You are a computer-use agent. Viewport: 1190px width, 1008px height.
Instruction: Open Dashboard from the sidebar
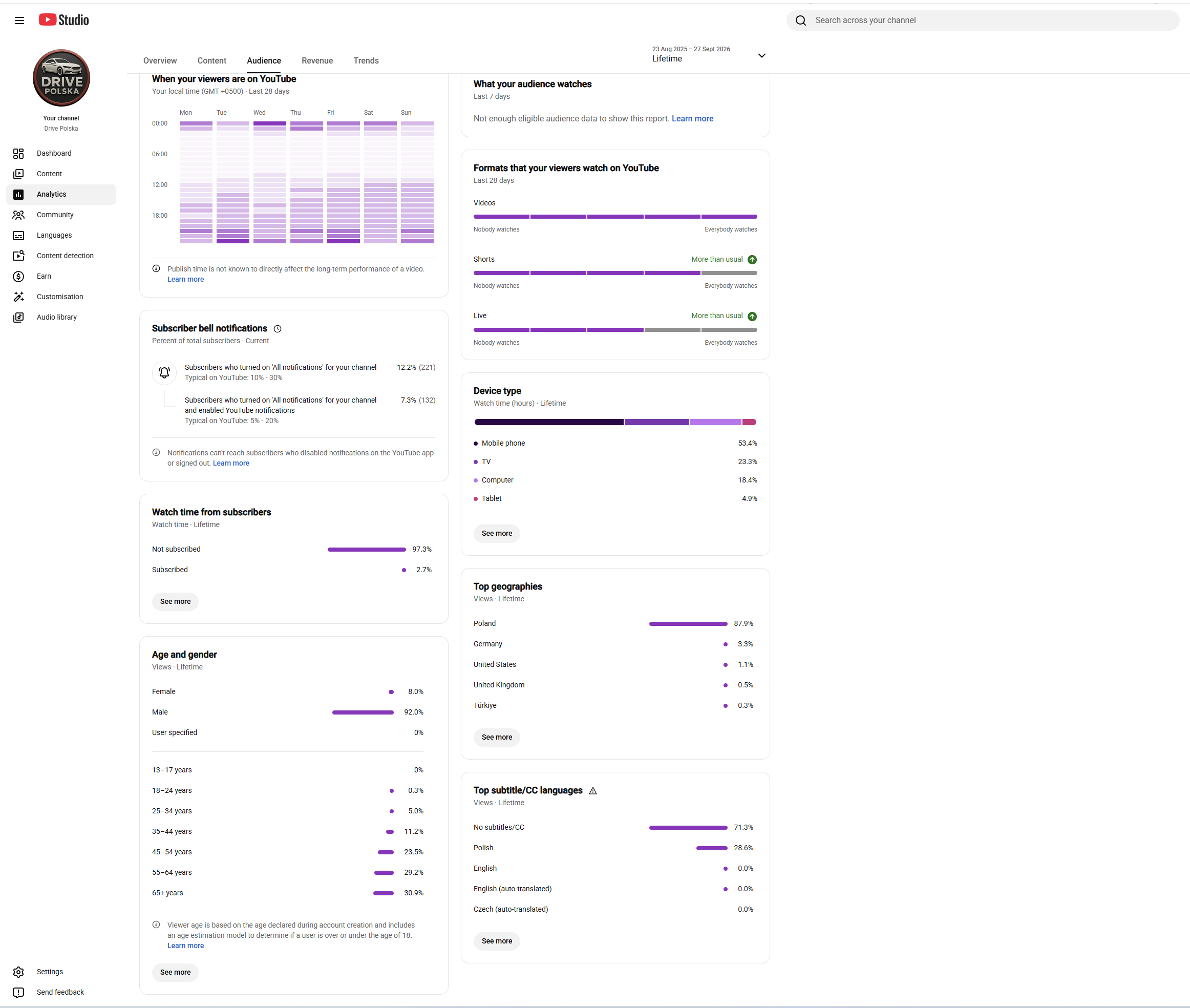[x=61, y=153]
